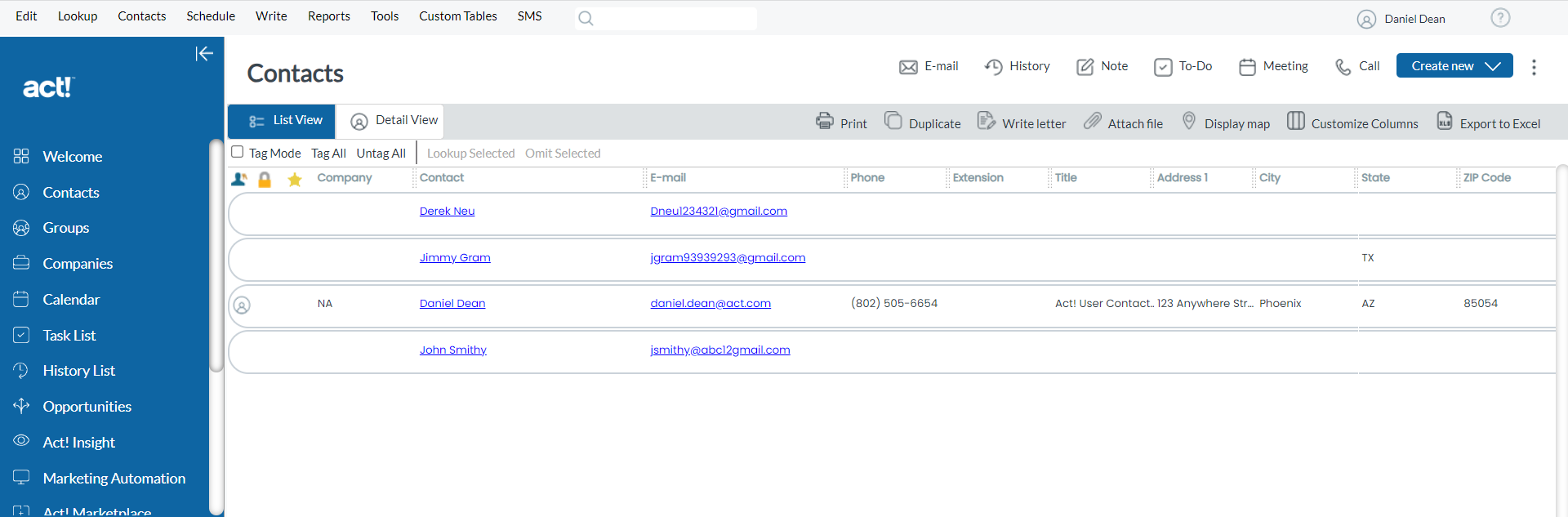The height and width of the screenshot is (517, 1568).
Task: Open the Contacts menu
Action: (142, 16)
